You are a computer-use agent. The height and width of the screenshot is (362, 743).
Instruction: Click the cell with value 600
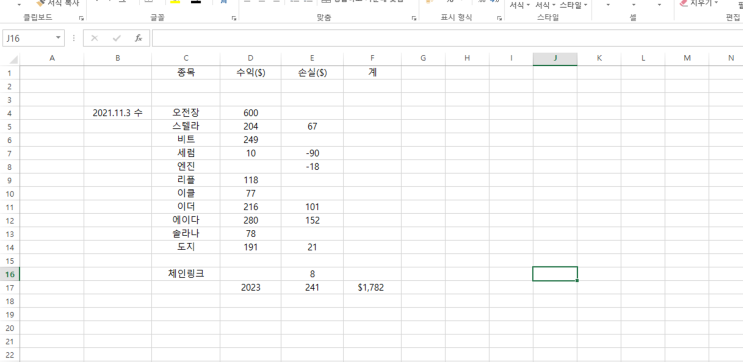click(251, 113)
